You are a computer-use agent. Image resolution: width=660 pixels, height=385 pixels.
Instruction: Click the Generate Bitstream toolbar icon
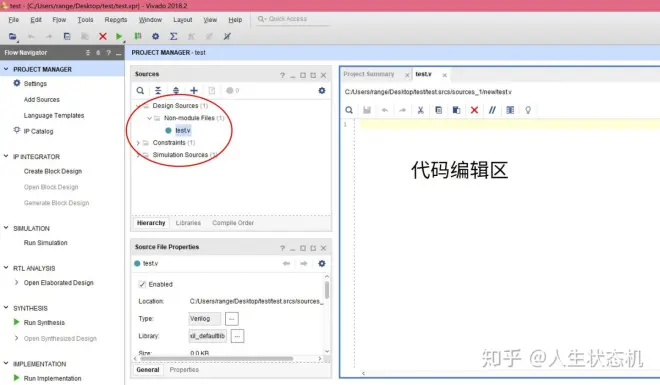(138, 37)
